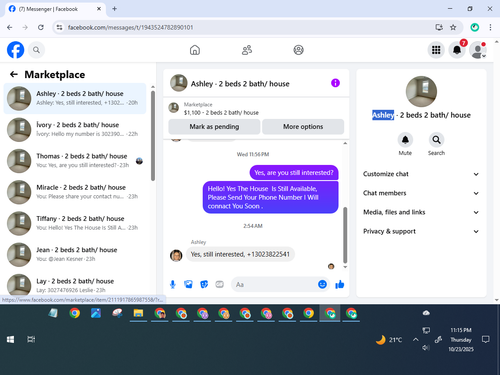Open the emoji picker in message box
Viewport: 500px width, 375px height.
tap(322, 284)
